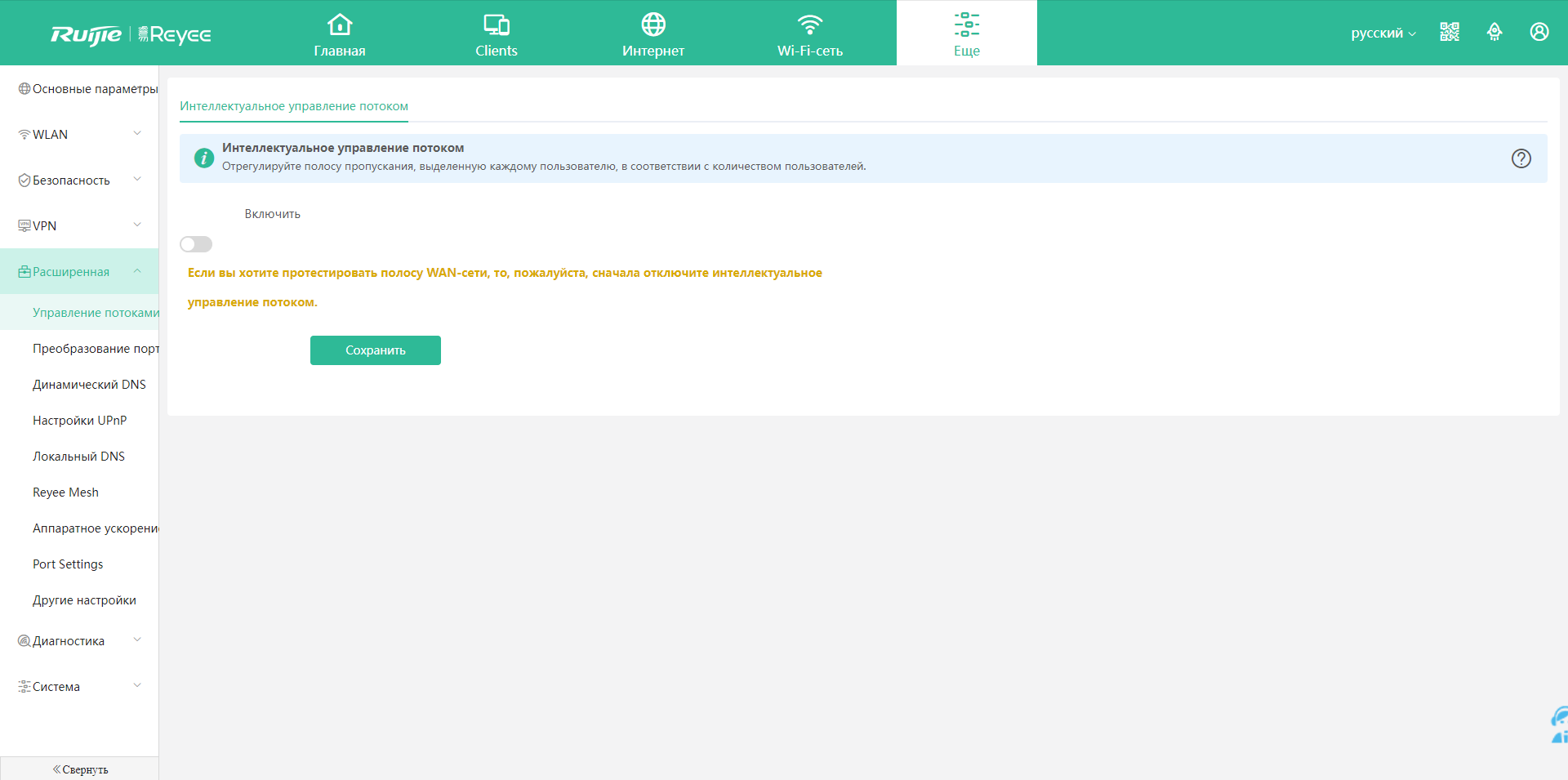The width and height of the screenshot is (1568, 780).
Task: Open Преобразование портов menu item
Action: pos(79,349)
